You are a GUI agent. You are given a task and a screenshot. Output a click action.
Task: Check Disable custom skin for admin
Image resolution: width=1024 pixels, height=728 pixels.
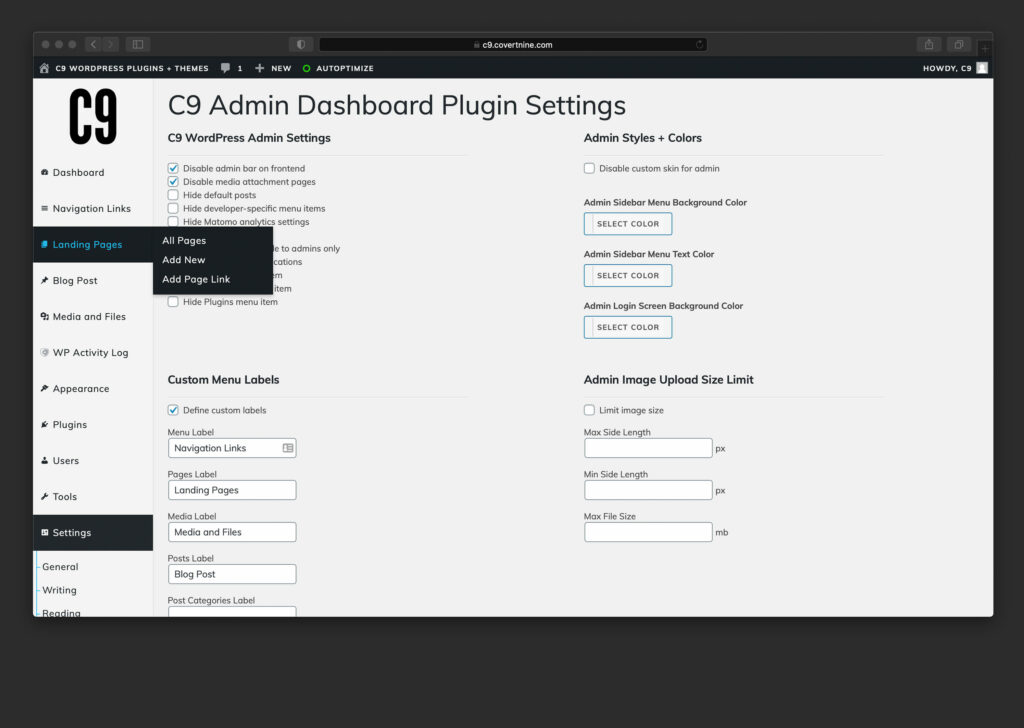pyautogui.click(x=589, y=168)
